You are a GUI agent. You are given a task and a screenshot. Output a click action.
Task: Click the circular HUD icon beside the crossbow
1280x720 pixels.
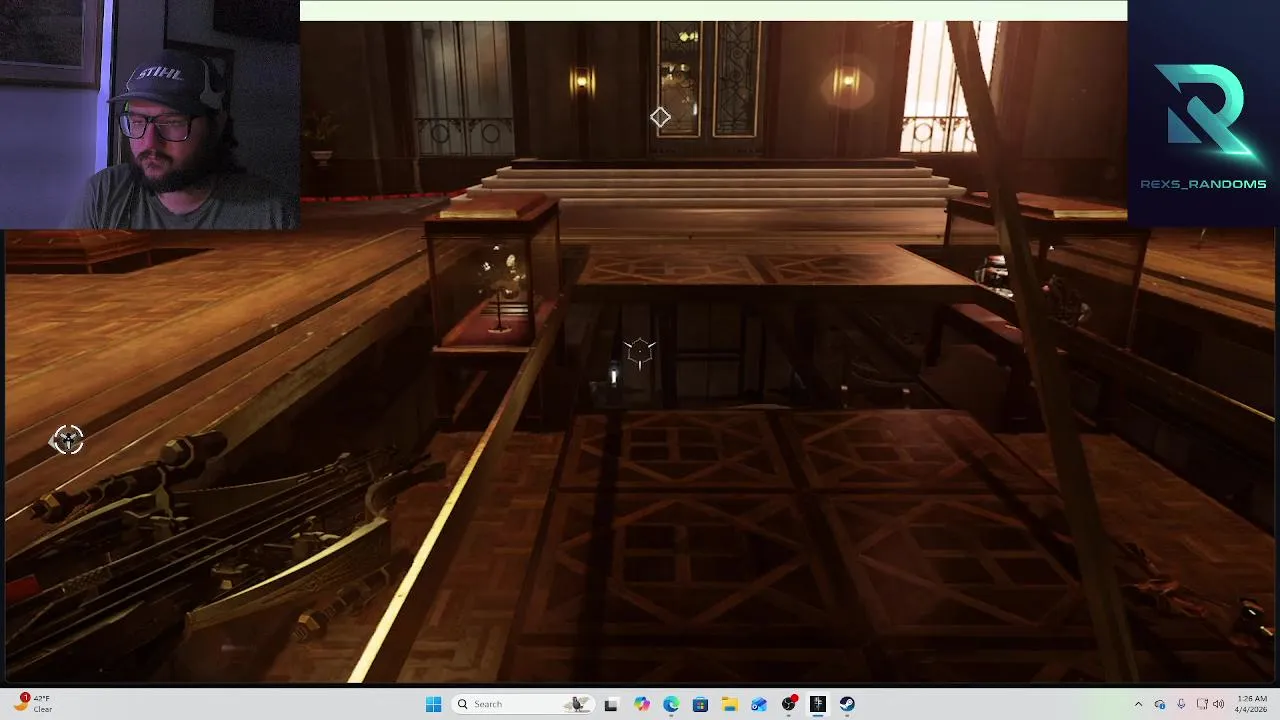(x=67, y=439)
